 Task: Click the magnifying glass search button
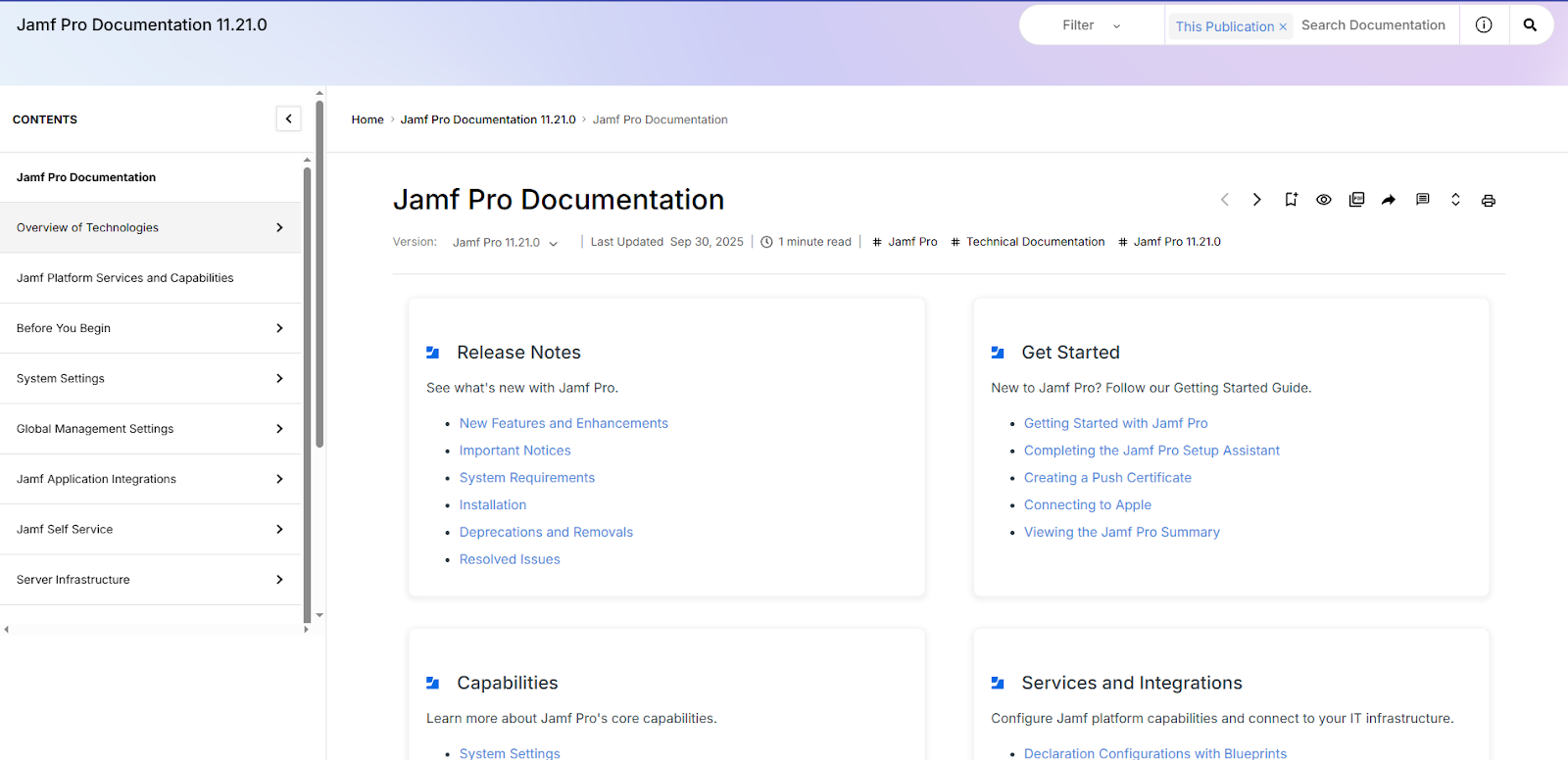[1529, 25]
